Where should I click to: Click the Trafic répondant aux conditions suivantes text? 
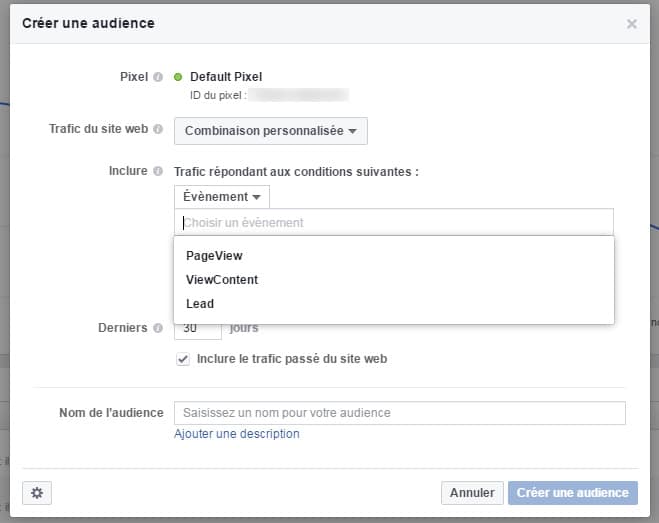tap(296, 172)
